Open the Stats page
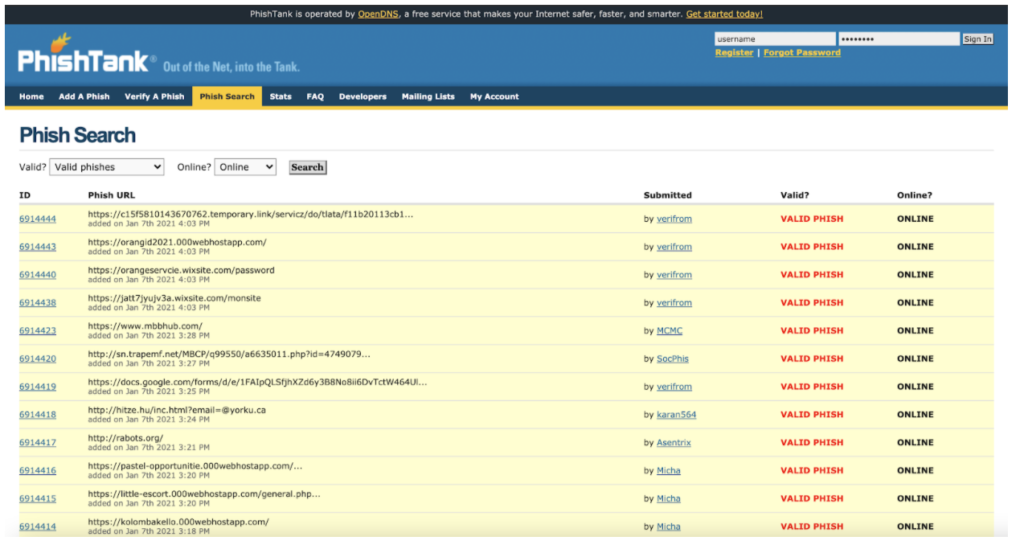Image resolution: width=1024 pixels, height=553 pixels. click(281, 97)
